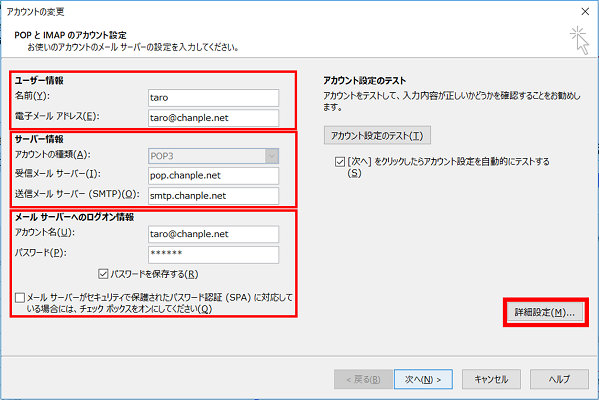Focus the name field containing taro
The image size is (599, 400).
pos(214,98)
